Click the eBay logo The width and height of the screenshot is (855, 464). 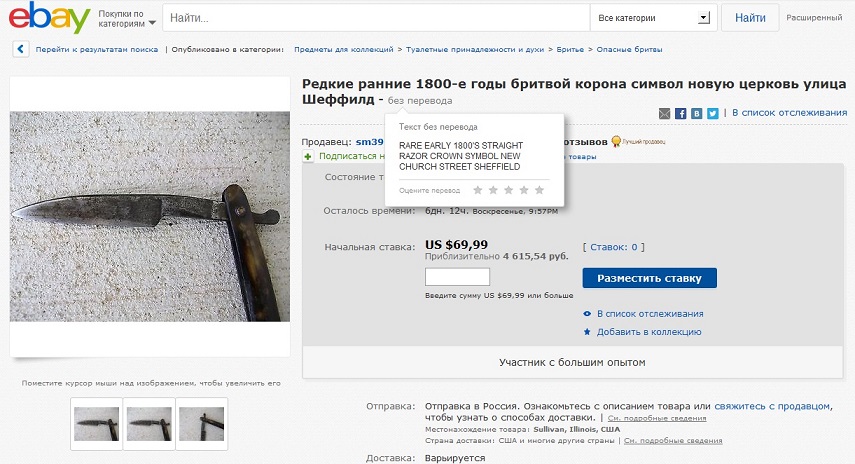pyautogui.click(x=50, y=17)
